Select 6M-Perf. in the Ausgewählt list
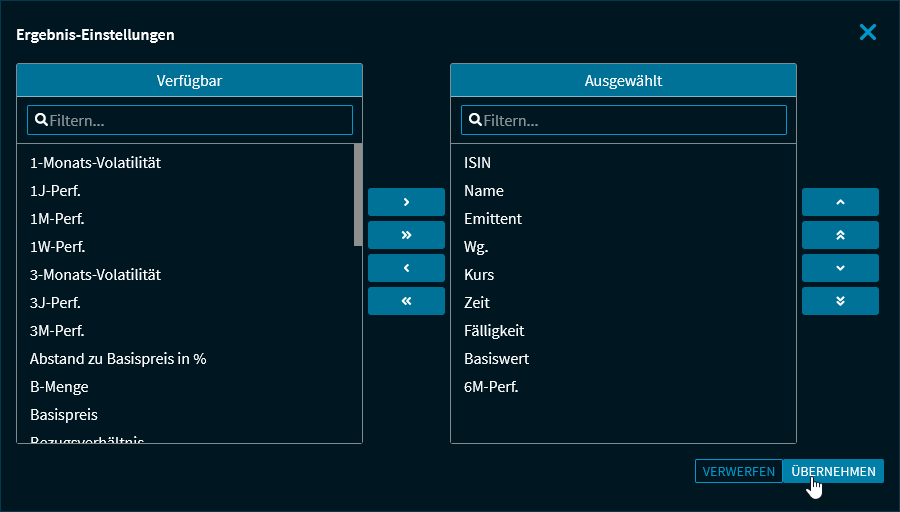The width and height of the screenshot is (900, 512). [x=491, y=386]
